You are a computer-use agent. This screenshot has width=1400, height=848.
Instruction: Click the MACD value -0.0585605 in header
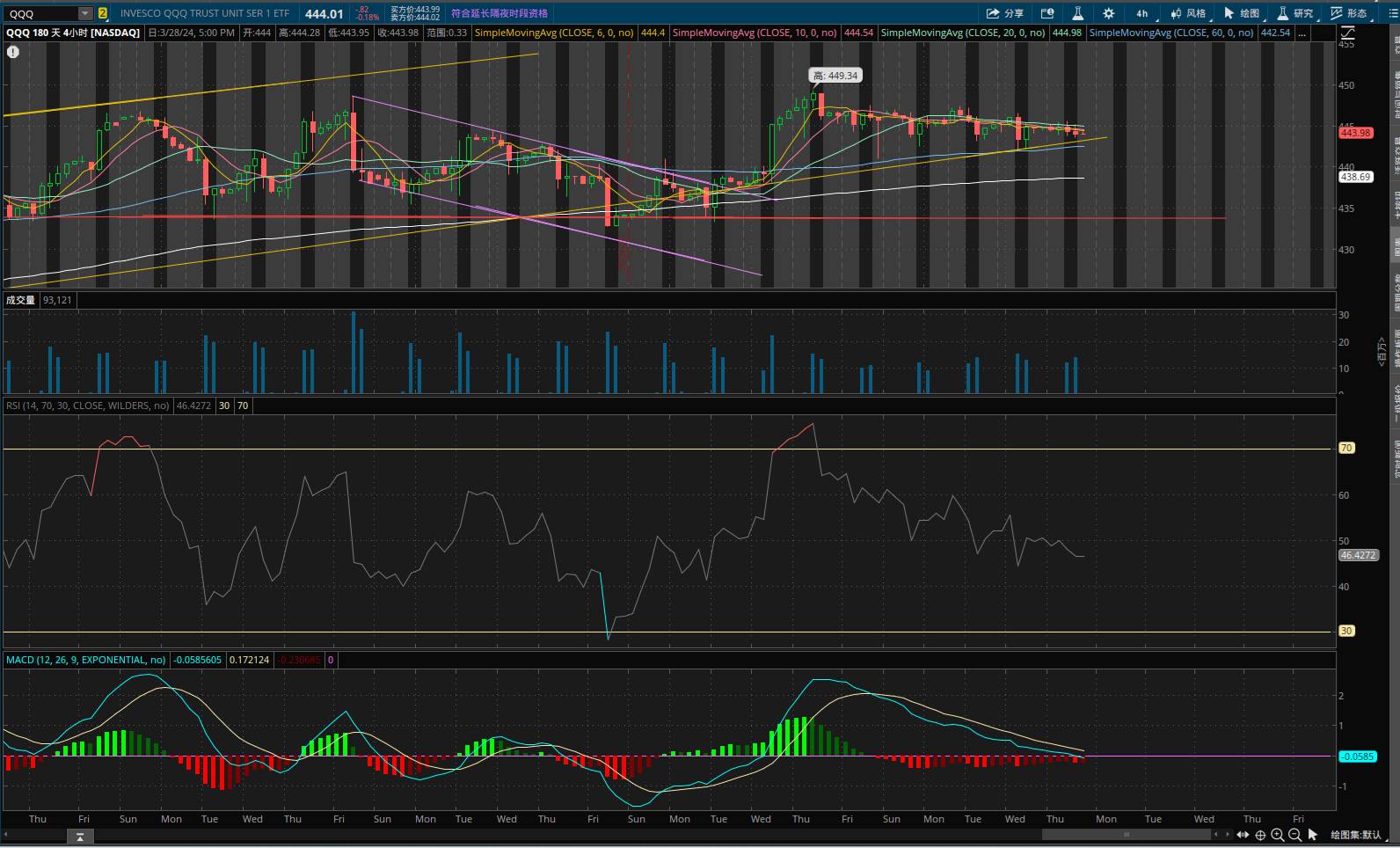point(198,660)
